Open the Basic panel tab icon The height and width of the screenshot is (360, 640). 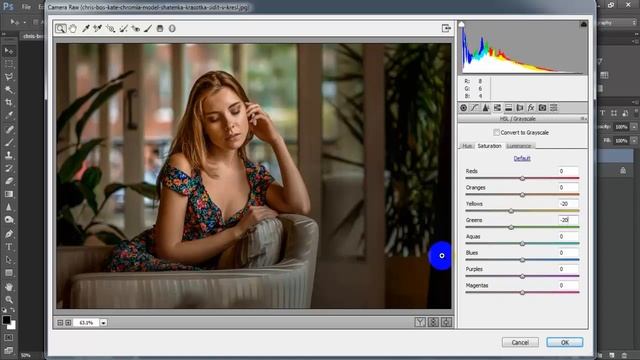pyautogui.click(x=464, y=108)
